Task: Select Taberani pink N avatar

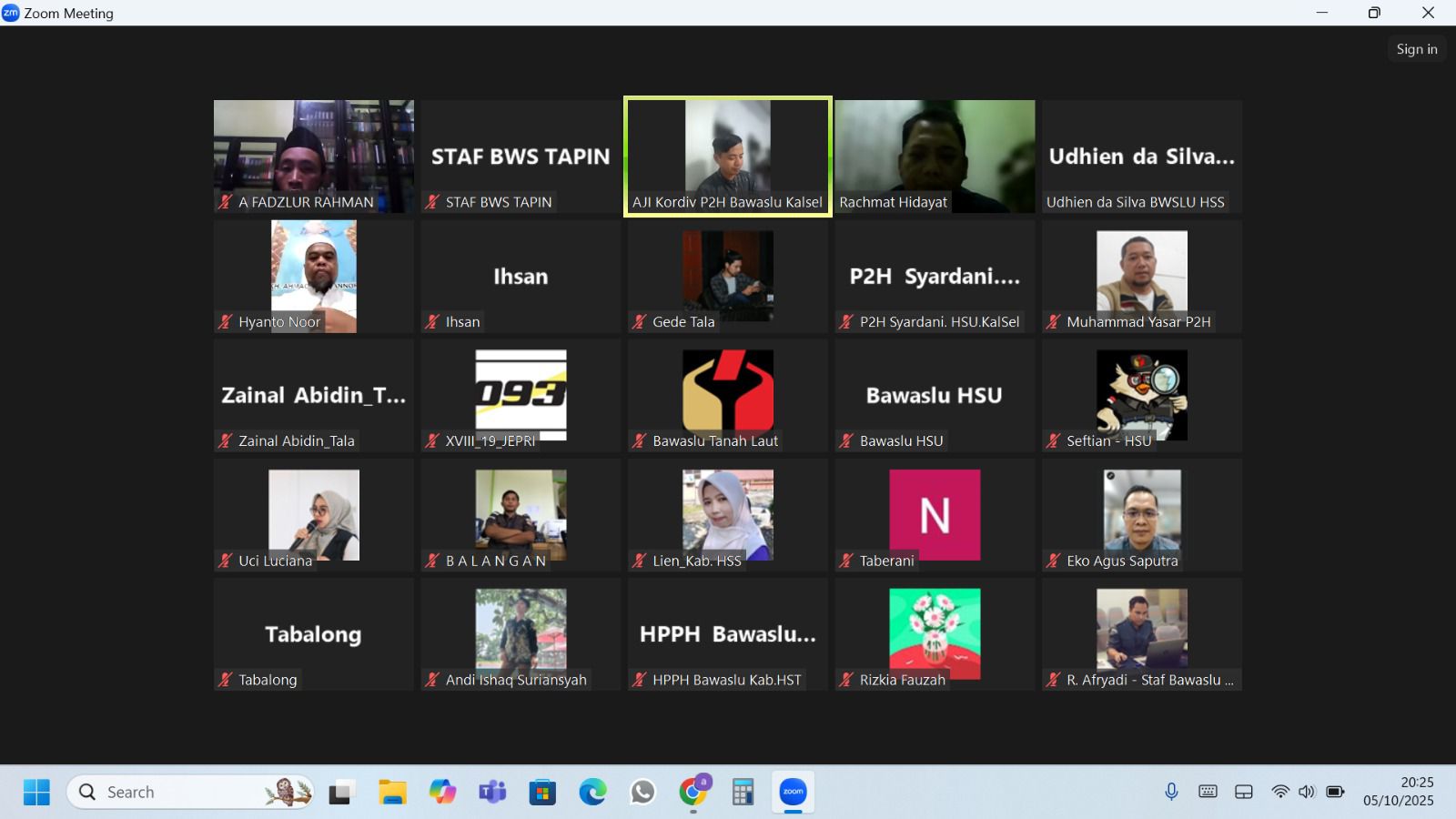Action: point(935,515)
